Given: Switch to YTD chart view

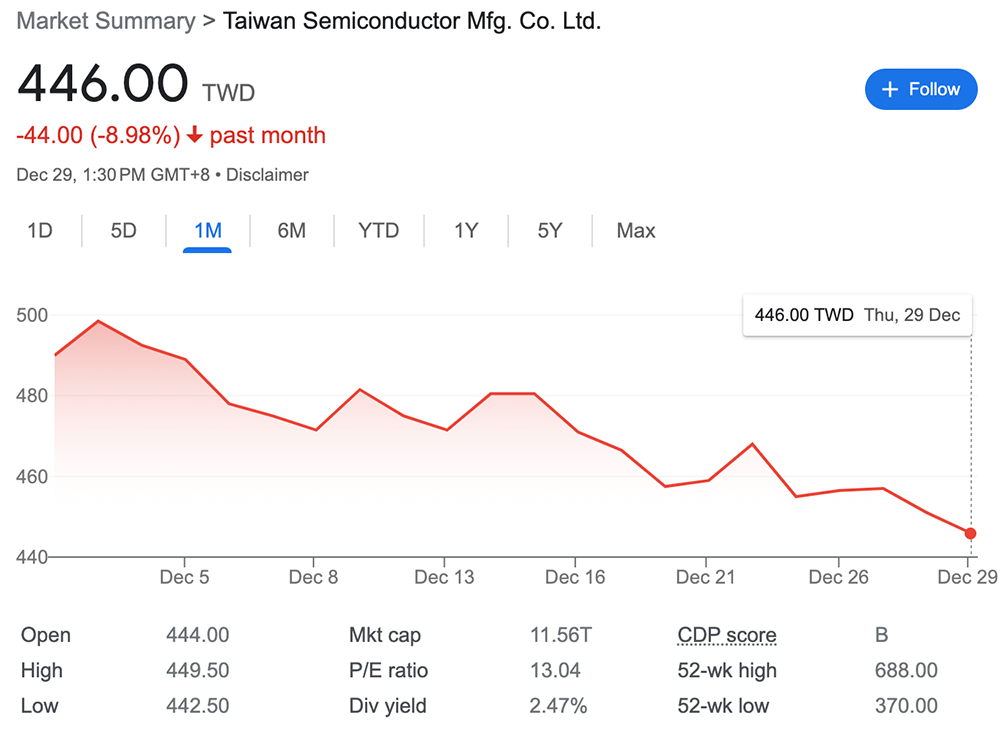Looking at the screenshot, I should pos(378,231).
